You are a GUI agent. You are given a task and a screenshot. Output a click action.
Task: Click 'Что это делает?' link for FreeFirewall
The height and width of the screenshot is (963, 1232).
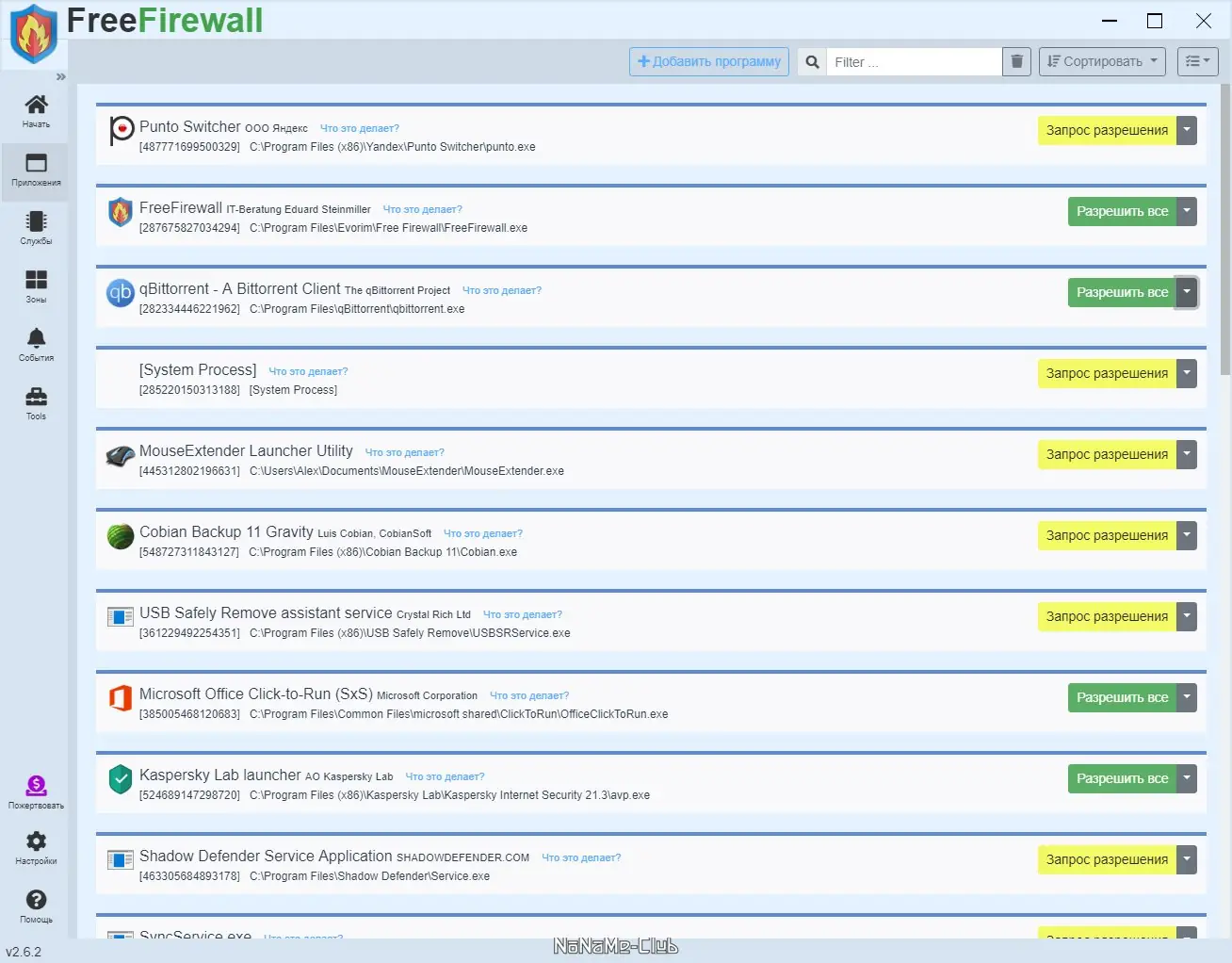(x=423, y=210)
